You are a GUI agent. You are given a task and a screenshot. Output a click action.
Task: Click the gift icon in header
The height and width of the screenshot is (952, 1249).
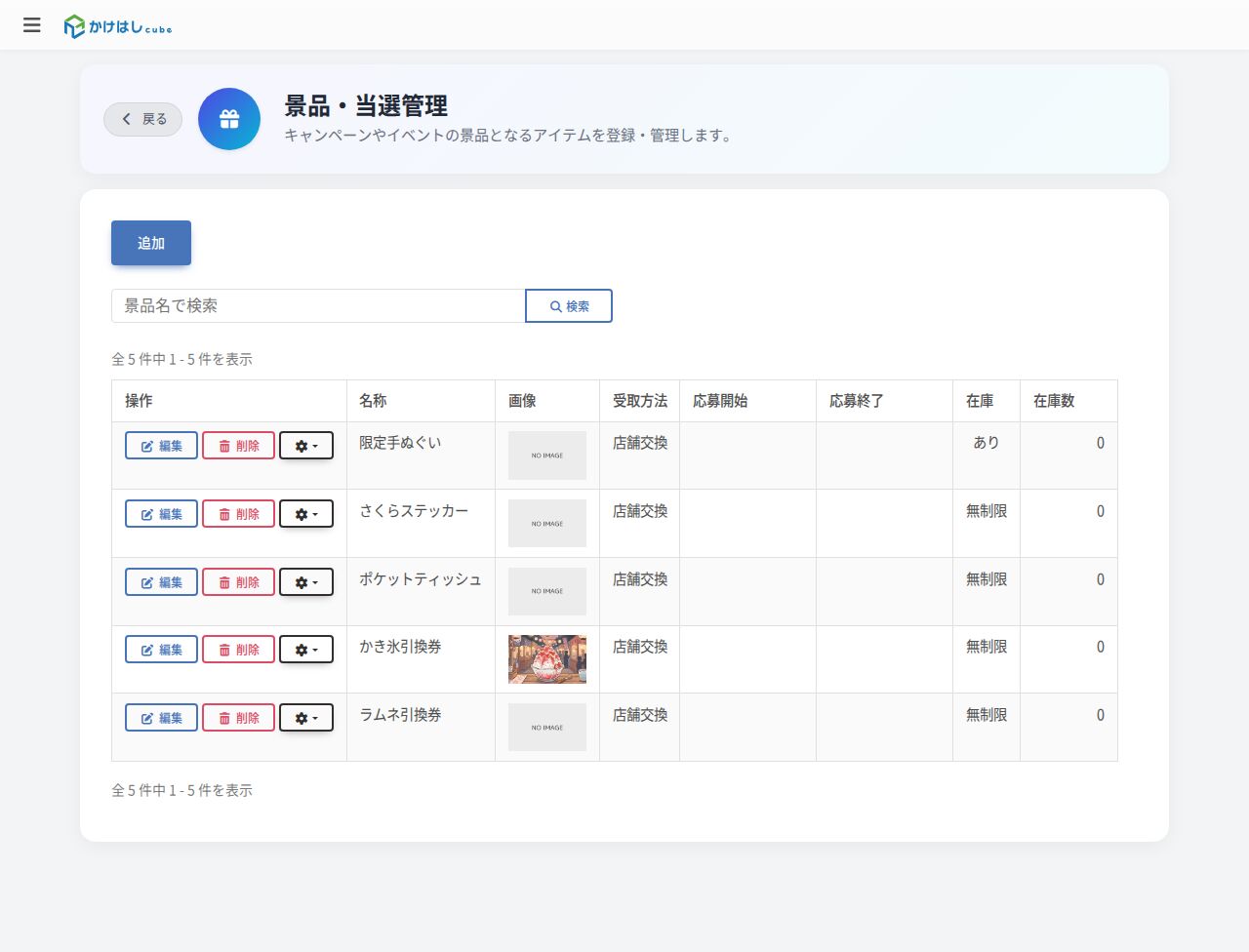point(229,119)
